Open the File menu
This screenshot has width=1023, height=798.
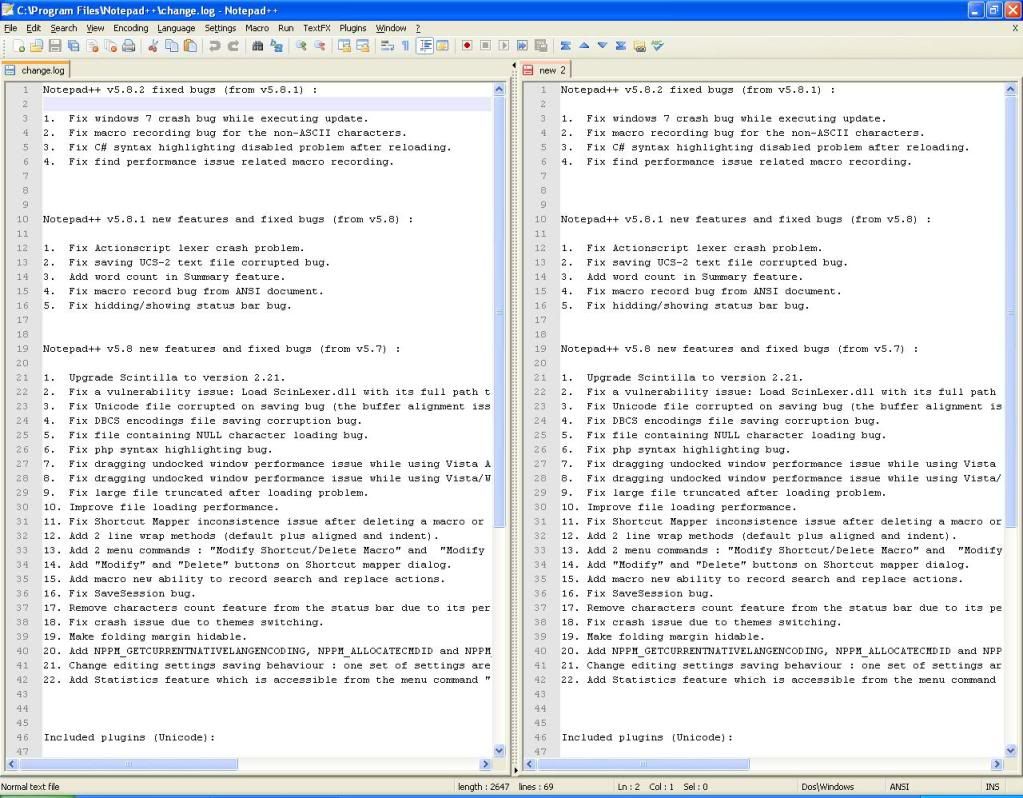click(x=10, y=28)
